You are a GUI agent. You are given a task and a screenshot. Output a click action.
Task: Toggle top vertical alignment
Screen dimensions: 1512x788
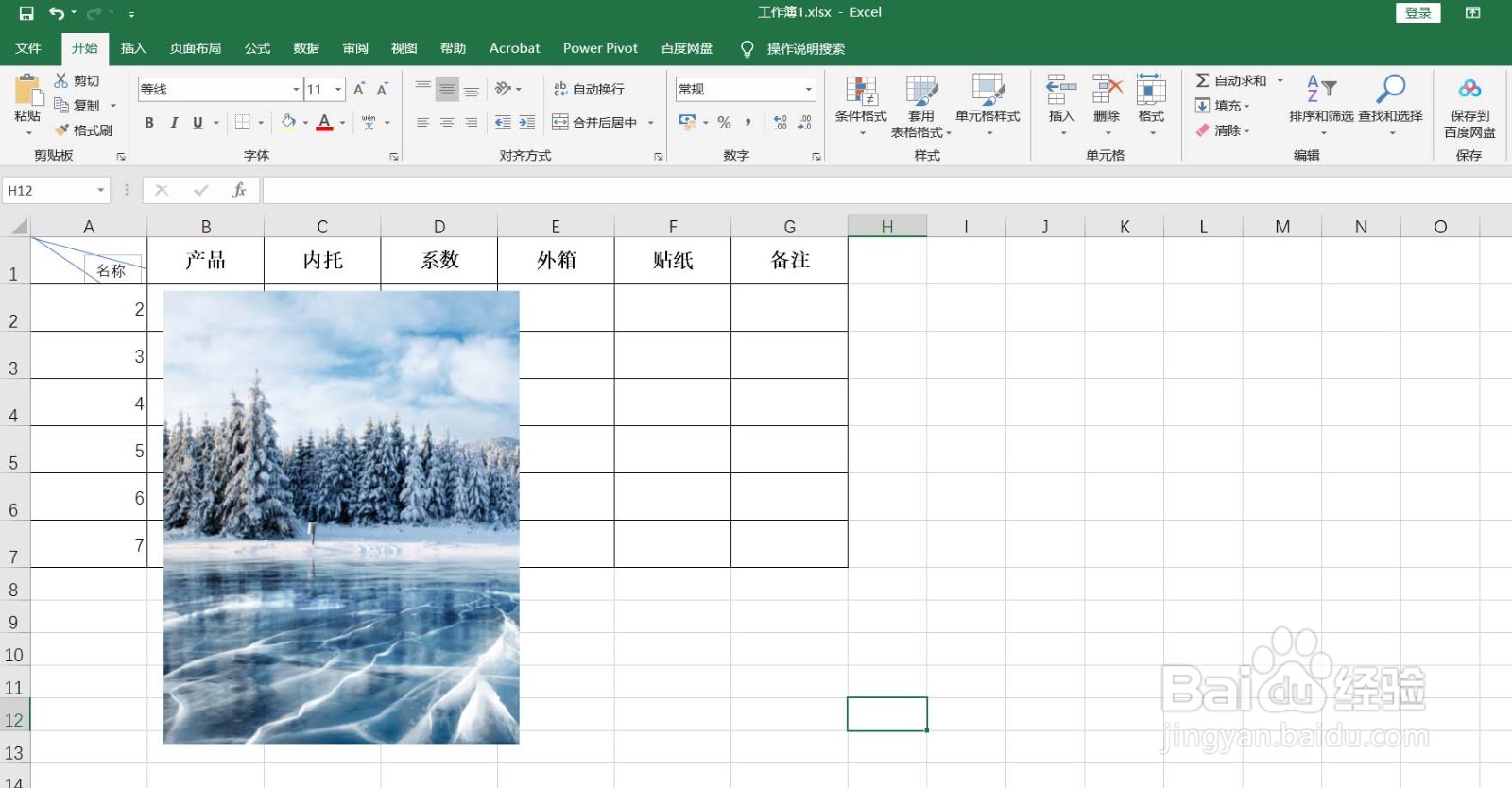pos(423,89)
